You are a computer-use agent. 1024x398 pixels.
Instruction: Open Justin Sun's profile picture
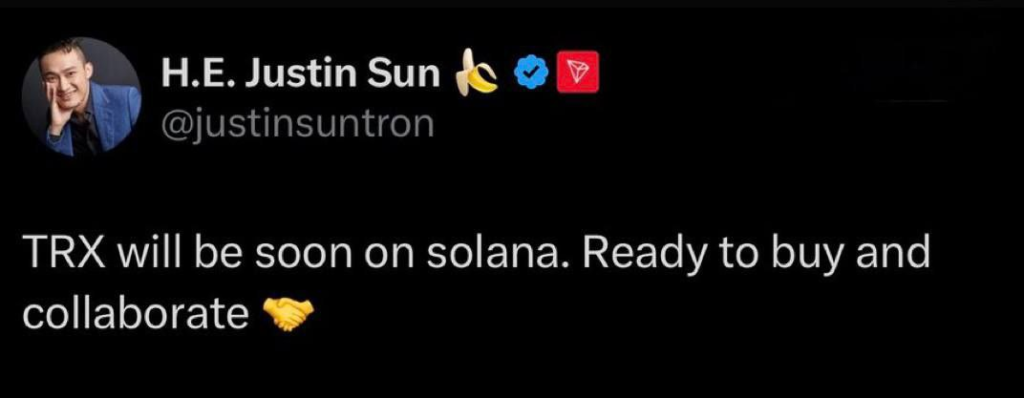(x=82, y=97)
